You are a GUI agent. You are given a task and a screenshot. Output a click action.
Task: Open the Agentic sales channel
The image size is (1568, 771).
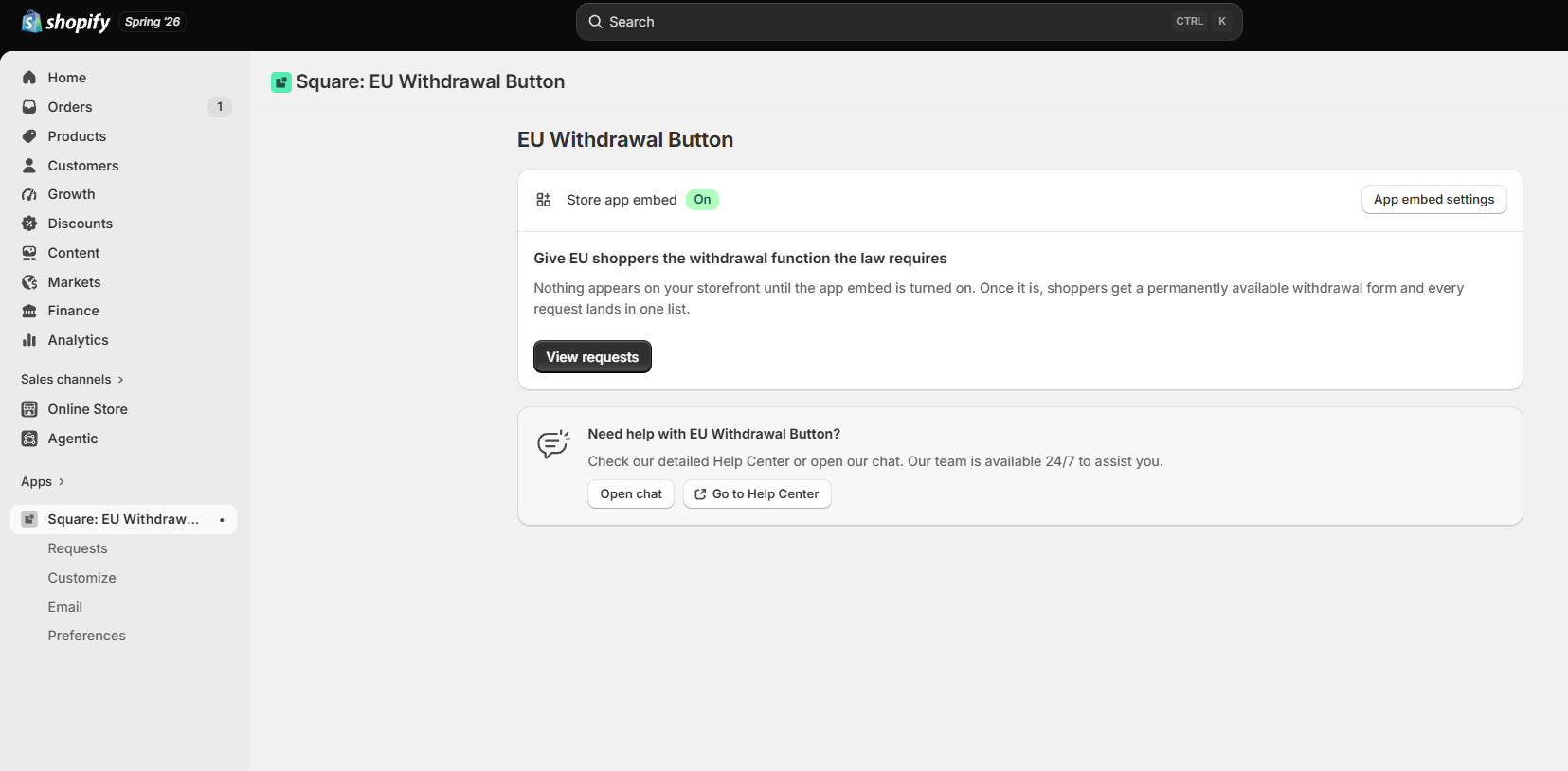coord(124,439)
